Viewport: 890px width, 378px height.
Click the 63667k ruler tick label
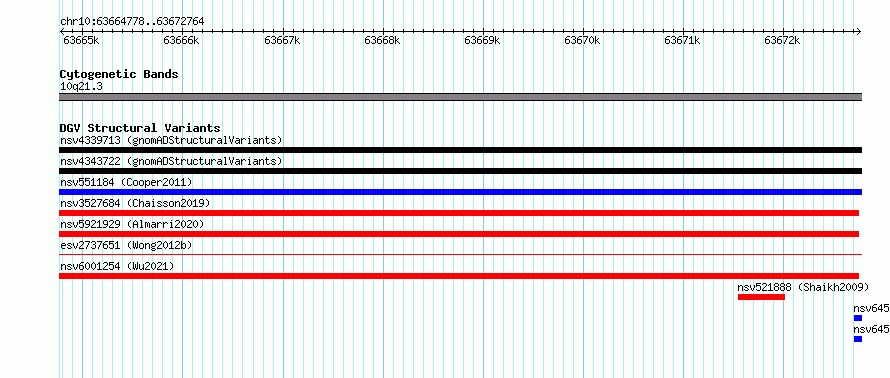tap(282, 40)
